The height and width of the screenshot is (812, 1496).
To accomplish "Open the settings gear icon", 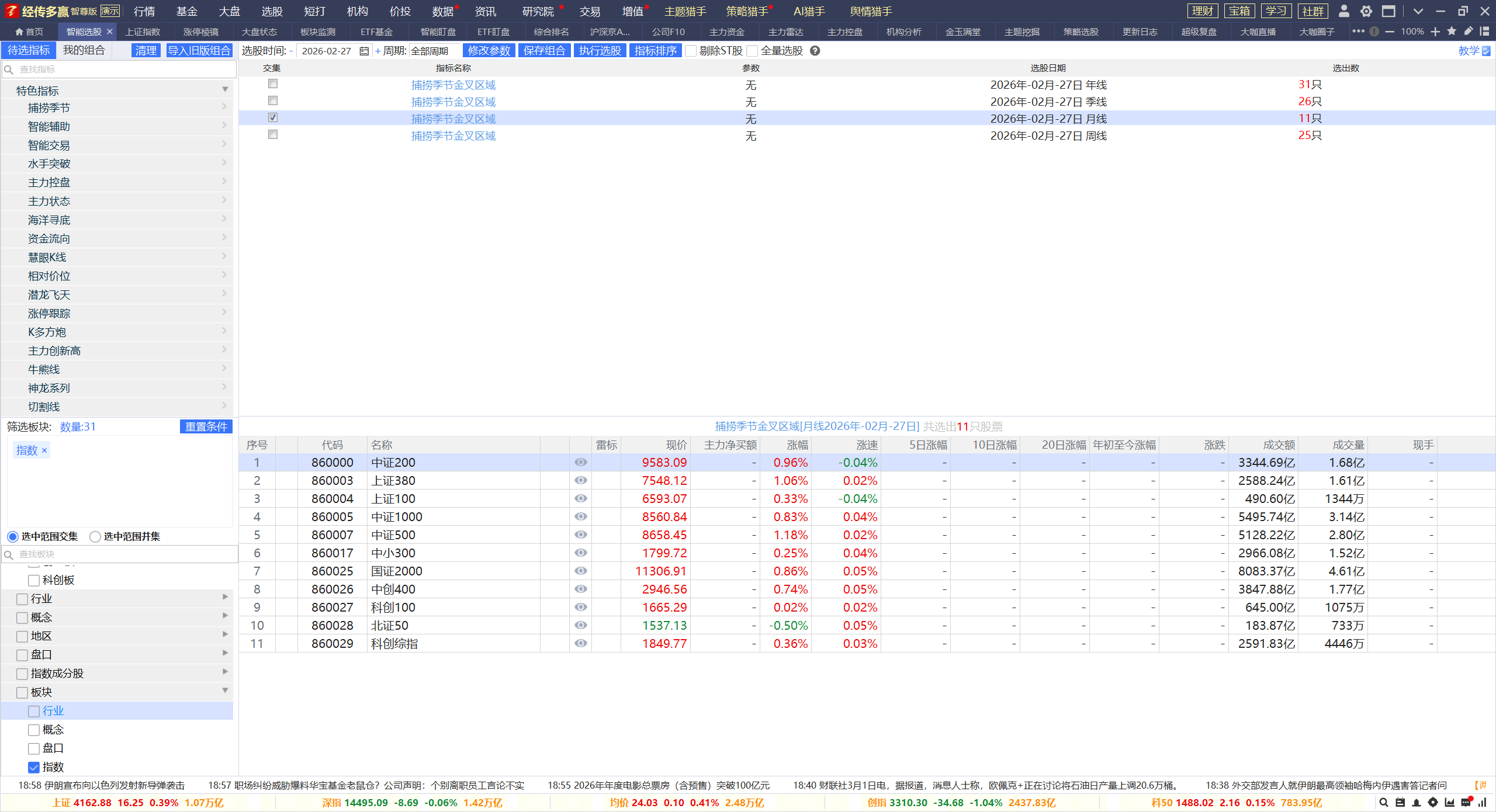I will (x=1366, y=11).
